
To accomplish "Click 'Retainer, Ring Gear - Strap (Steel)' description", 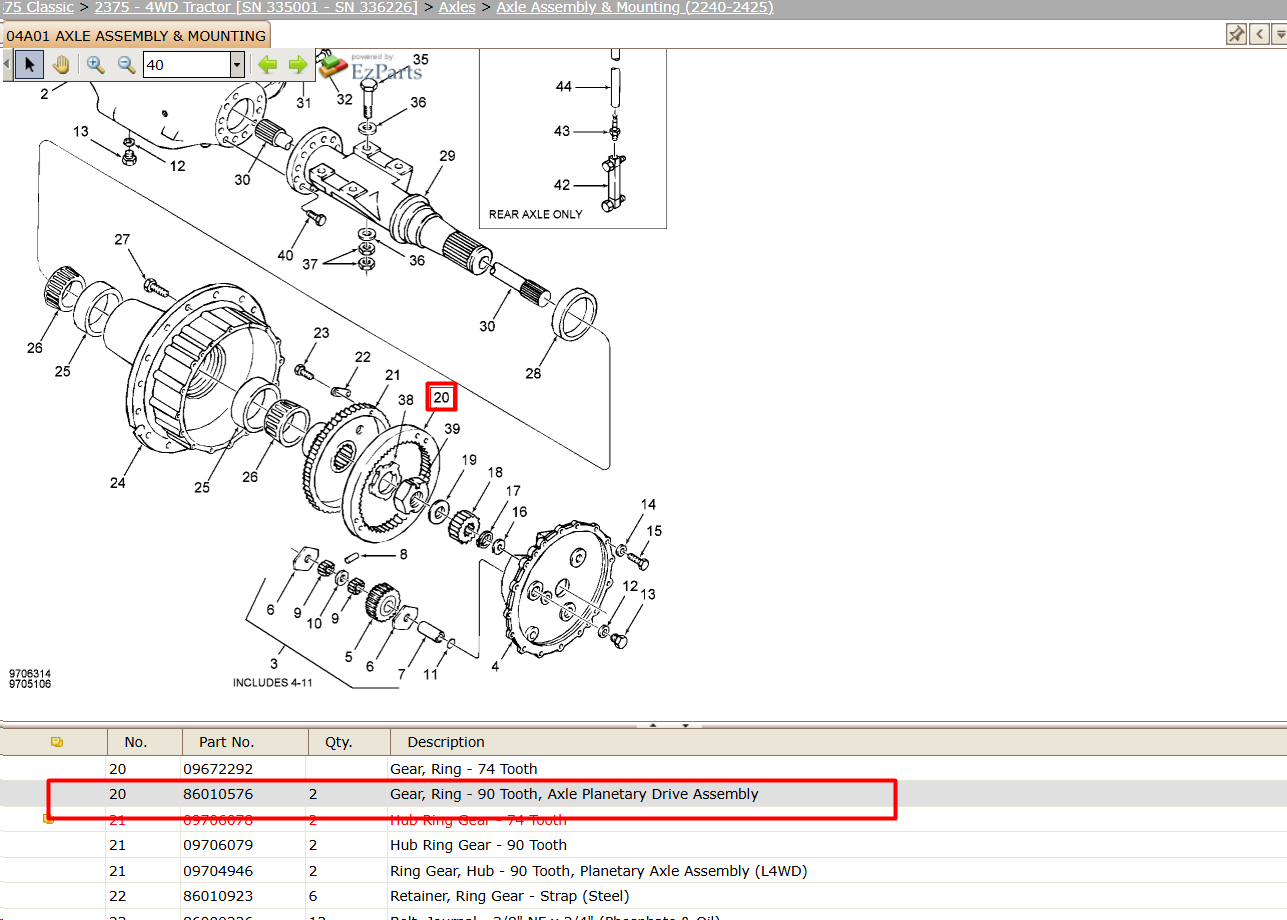I will (510, 896).
